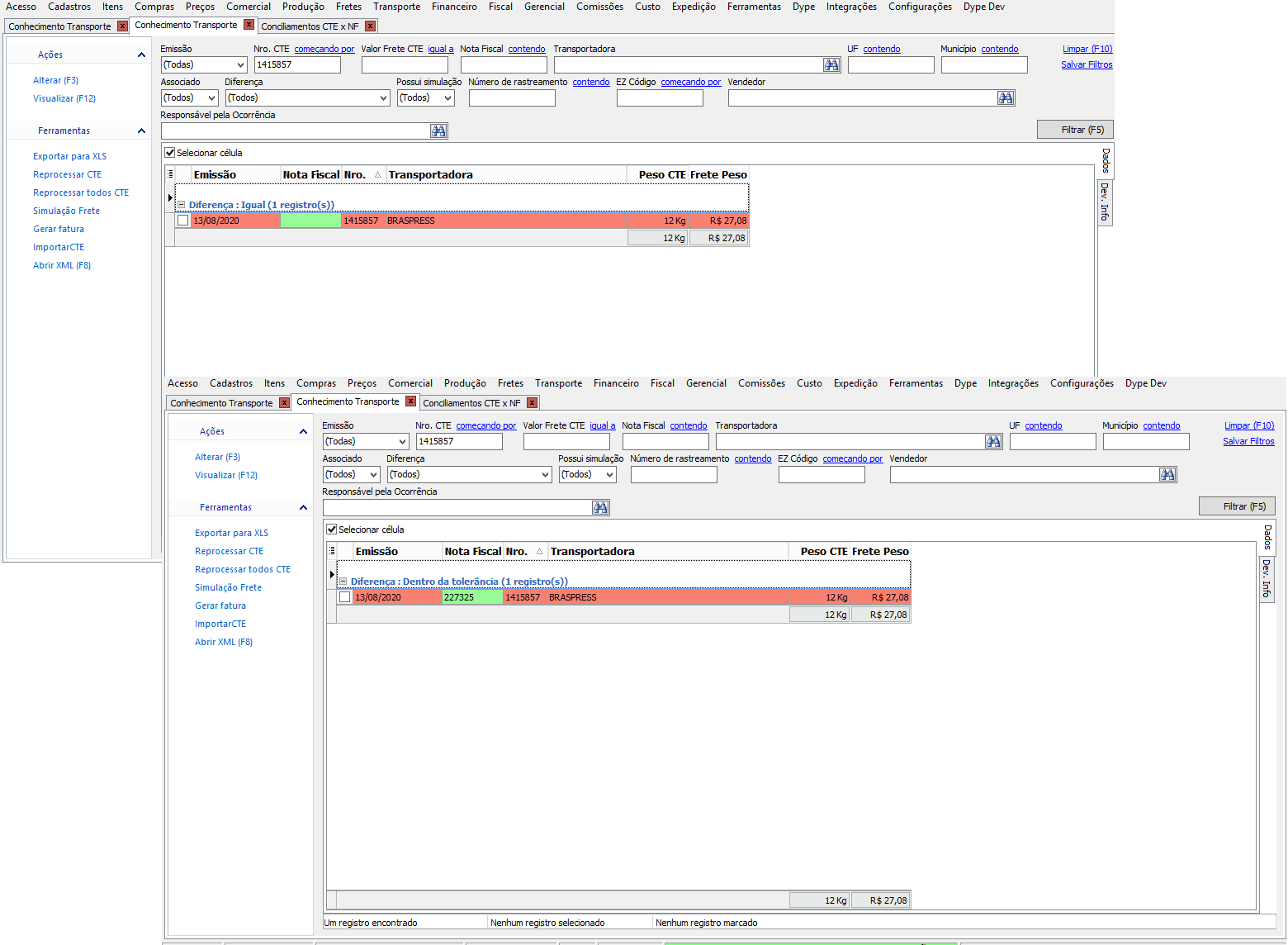
Task: Click Reprocessar CTE in top window
Action: [67, 174]
